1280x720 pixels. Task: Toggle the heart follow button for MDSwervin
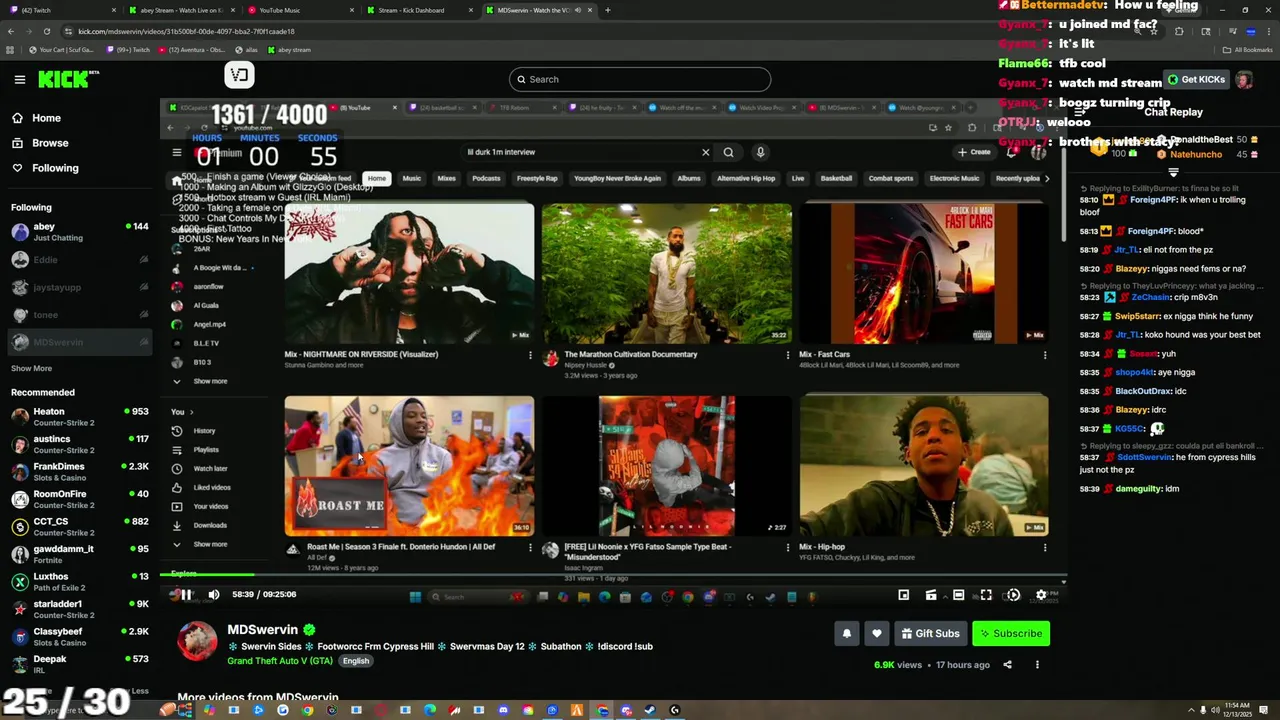(877, 633)
